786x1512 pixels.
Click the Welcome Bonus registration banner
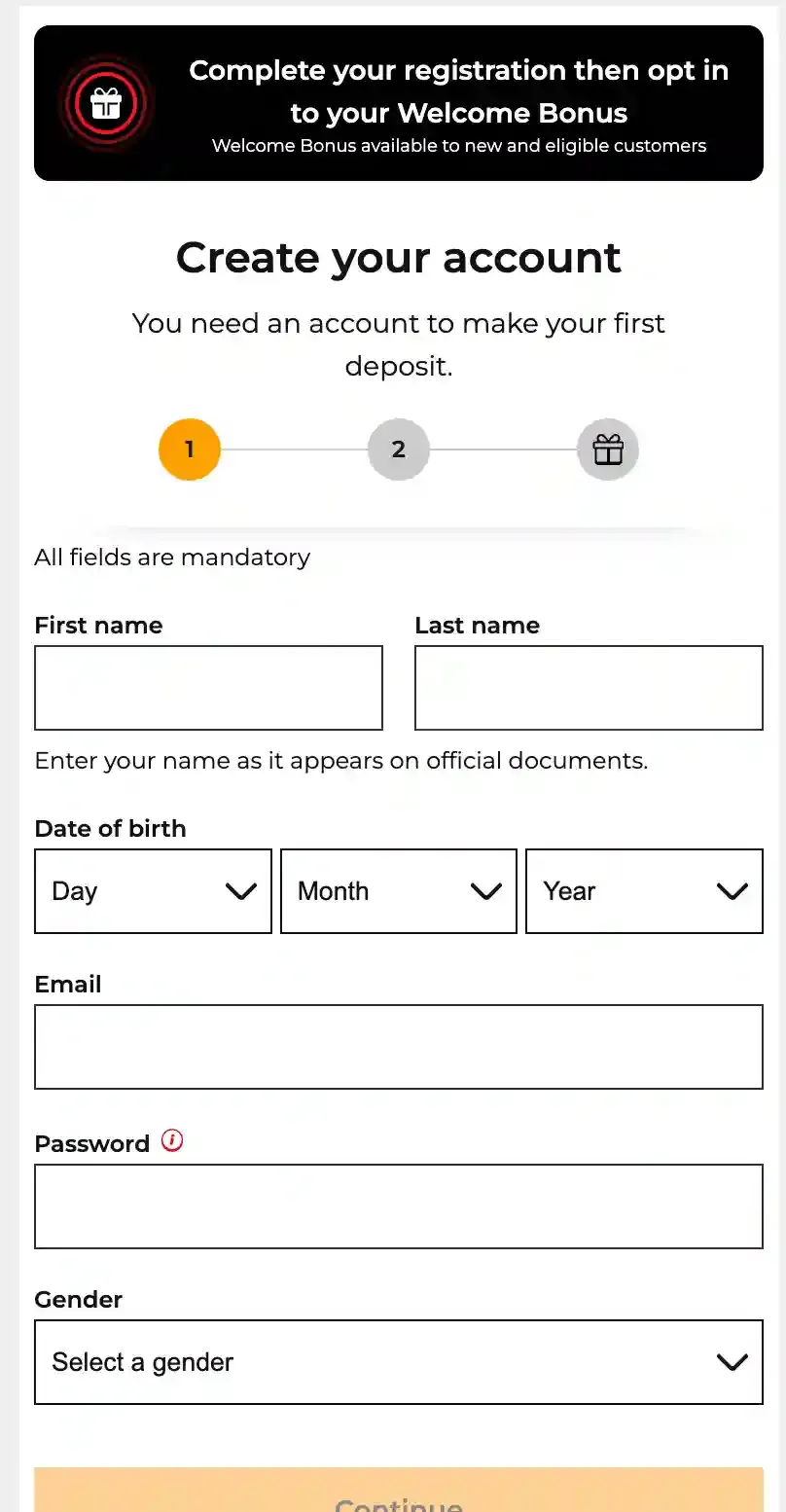click(x=398, y=102)
